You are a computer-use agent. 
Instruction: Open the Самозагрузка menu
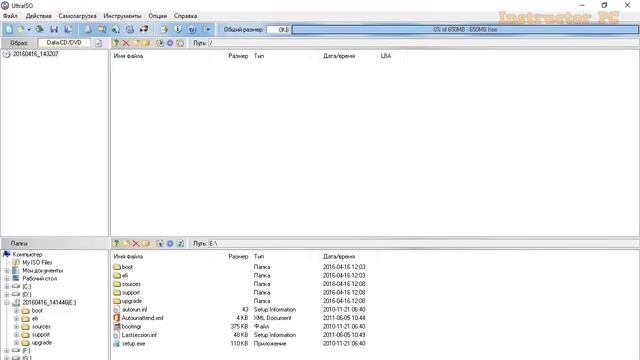pos(78,16)
